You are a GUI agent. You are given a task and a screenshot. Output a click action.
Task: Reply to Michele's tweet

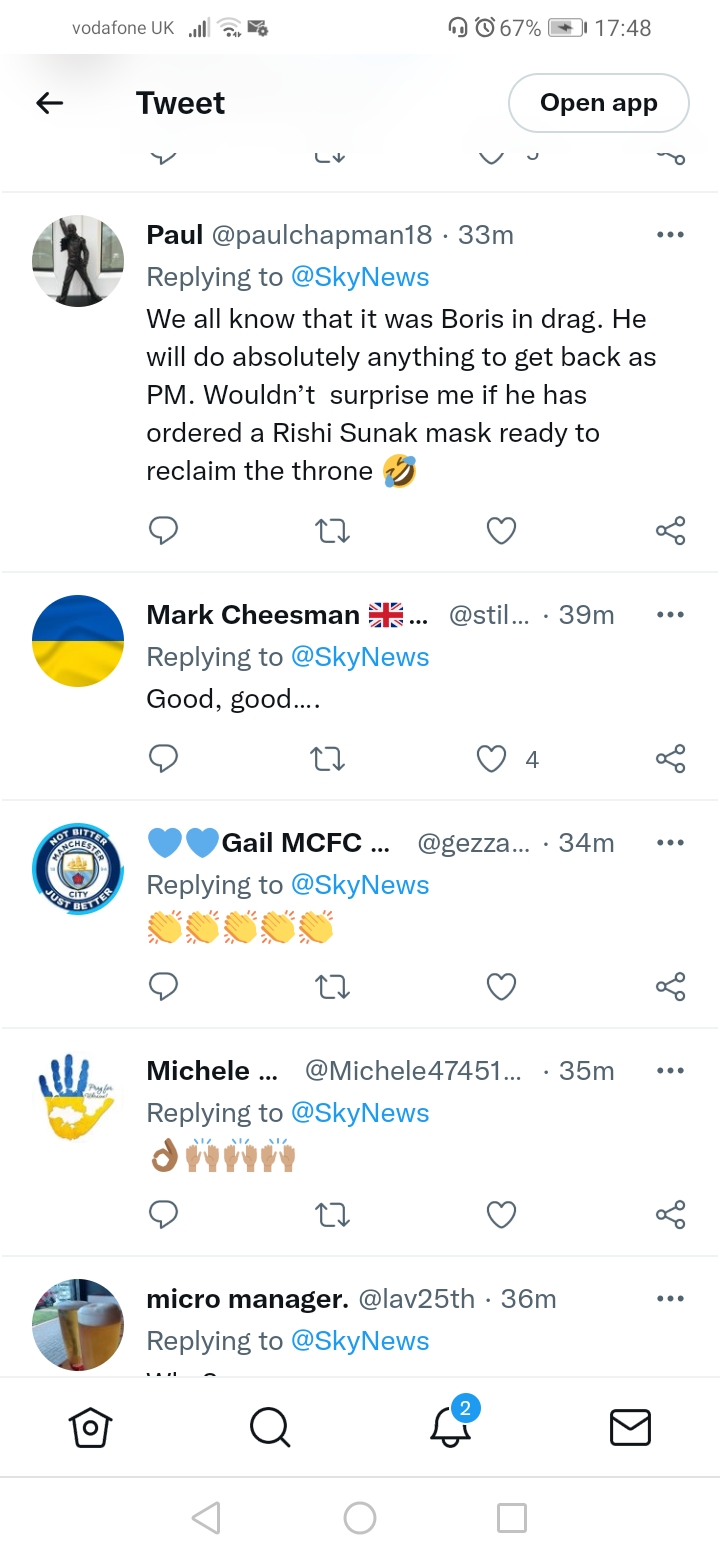click(x=163, y=1215)
